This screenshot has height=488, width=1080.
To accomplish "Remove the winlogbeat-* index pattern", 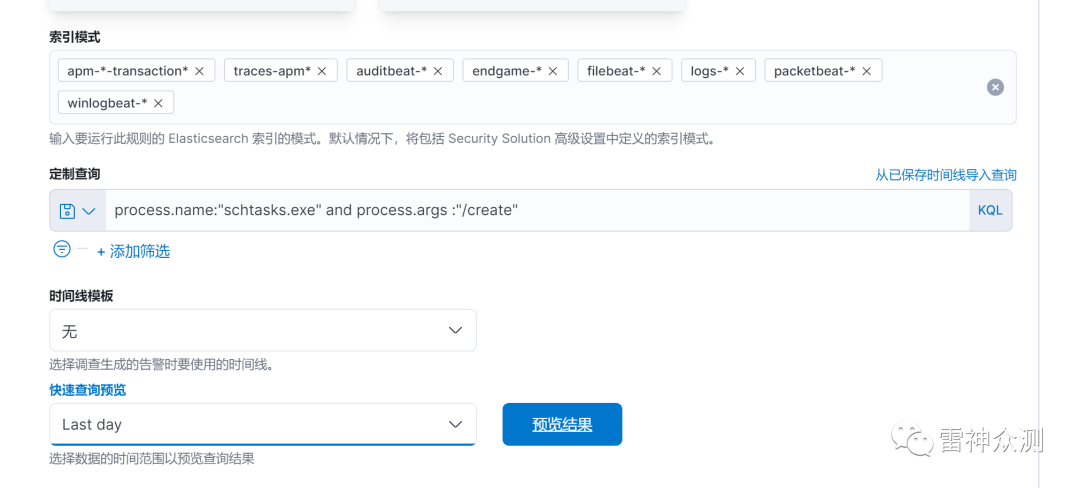I will point(158,103).
